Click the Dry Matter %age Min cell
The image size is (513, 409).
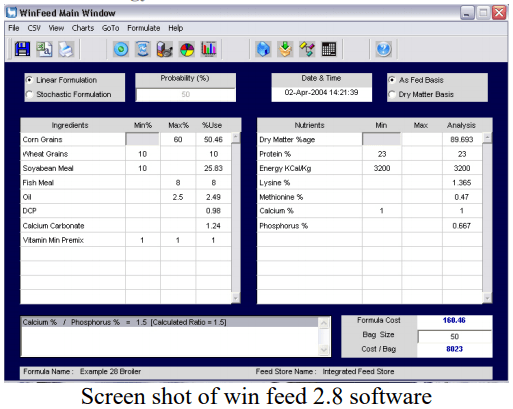click(x=381, y=139)
